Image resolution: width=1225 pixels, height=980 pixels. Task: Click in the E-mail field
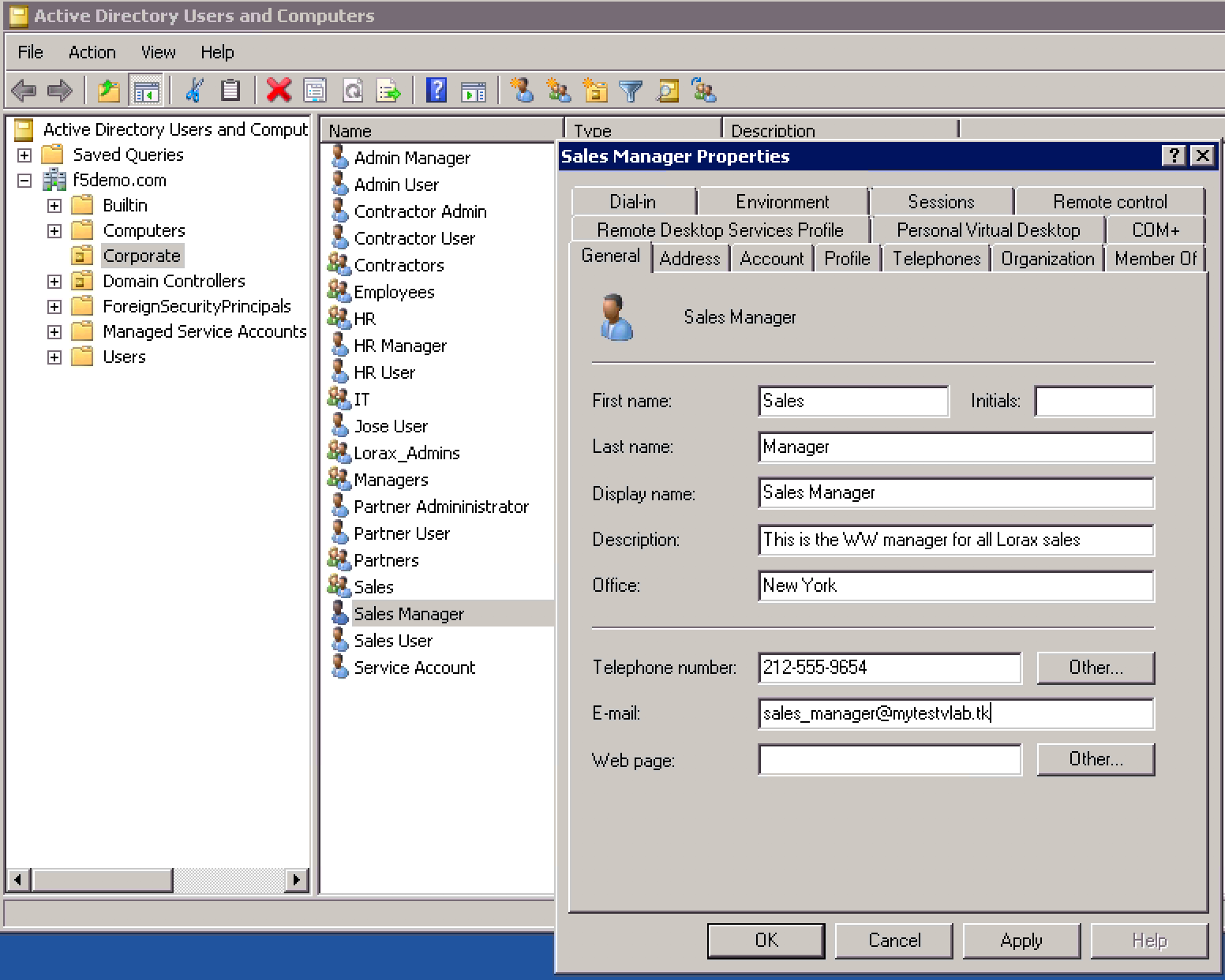point(956,713)
